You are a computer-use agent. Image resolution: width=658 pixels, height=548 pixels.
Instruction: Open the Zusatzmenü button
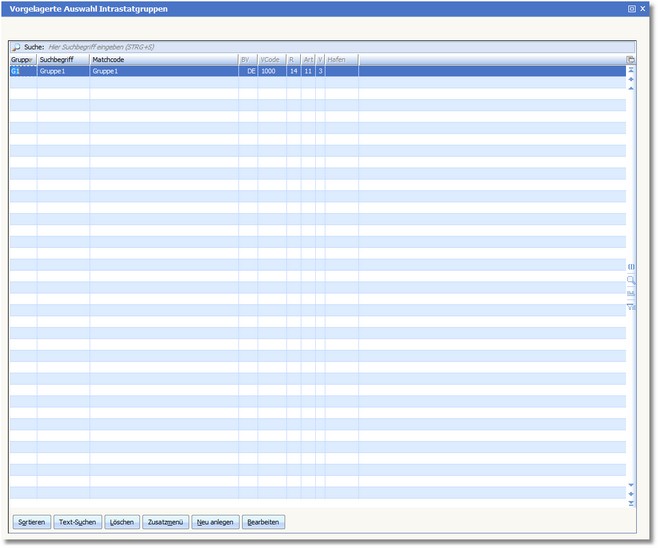pos(166,522)
